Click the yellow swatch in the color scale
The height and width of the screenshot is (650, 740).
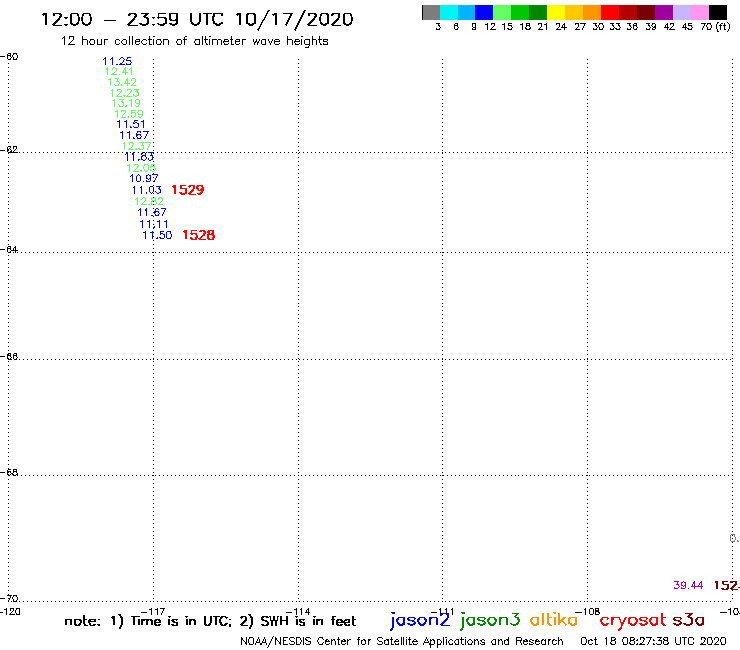point(556,12)
